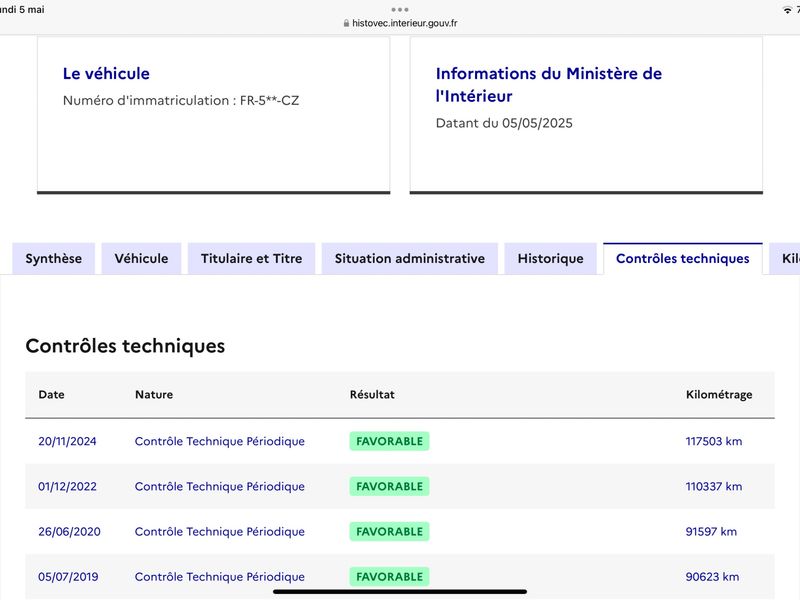This screenshot has width=800, height=600.
Task: Click the mileage 117503 km
Action: [714, 441]
